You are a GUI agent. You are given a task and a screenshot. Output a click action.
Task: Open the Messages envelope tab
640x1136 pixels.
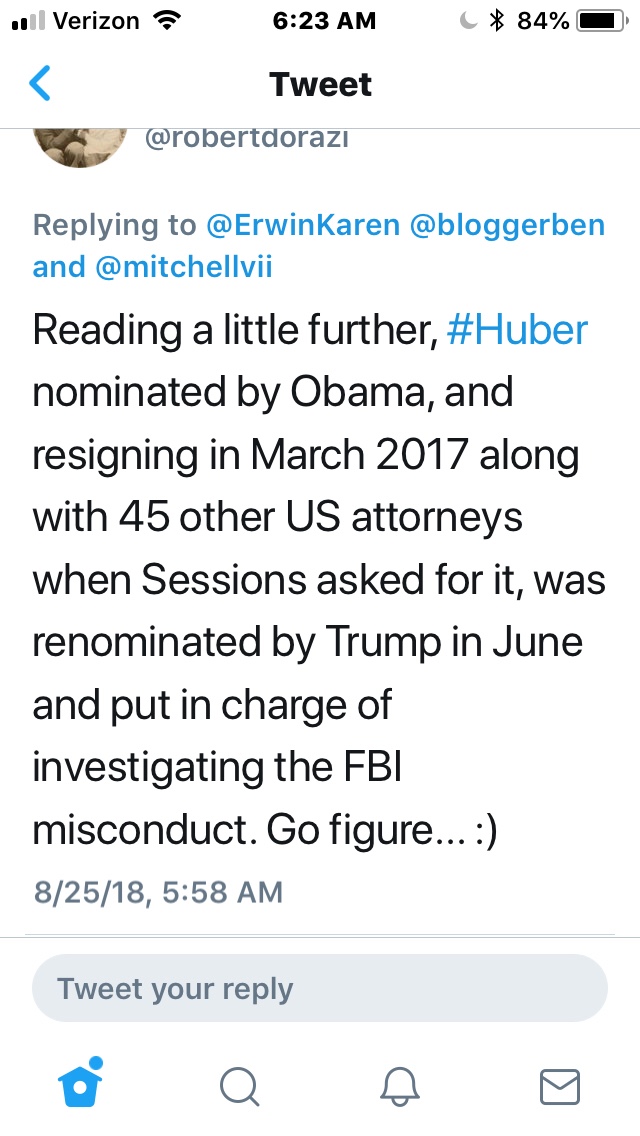point(560,1087)
